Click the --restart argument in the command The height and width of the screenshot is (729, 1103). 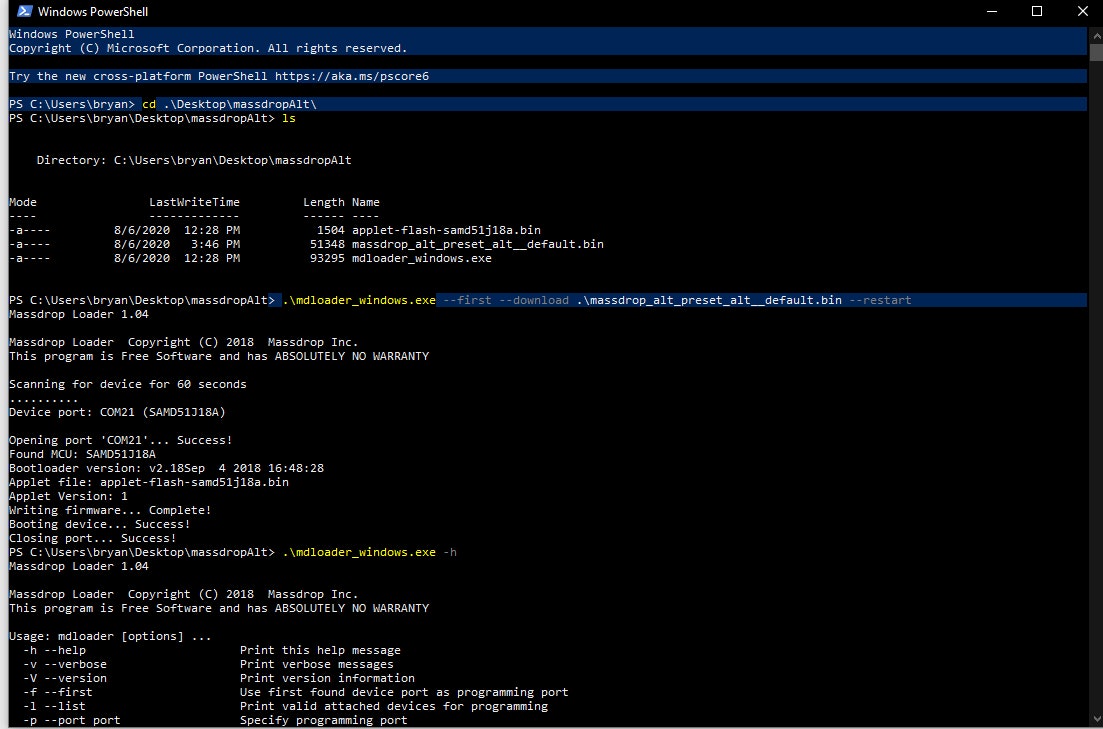[x=879, y=300]
